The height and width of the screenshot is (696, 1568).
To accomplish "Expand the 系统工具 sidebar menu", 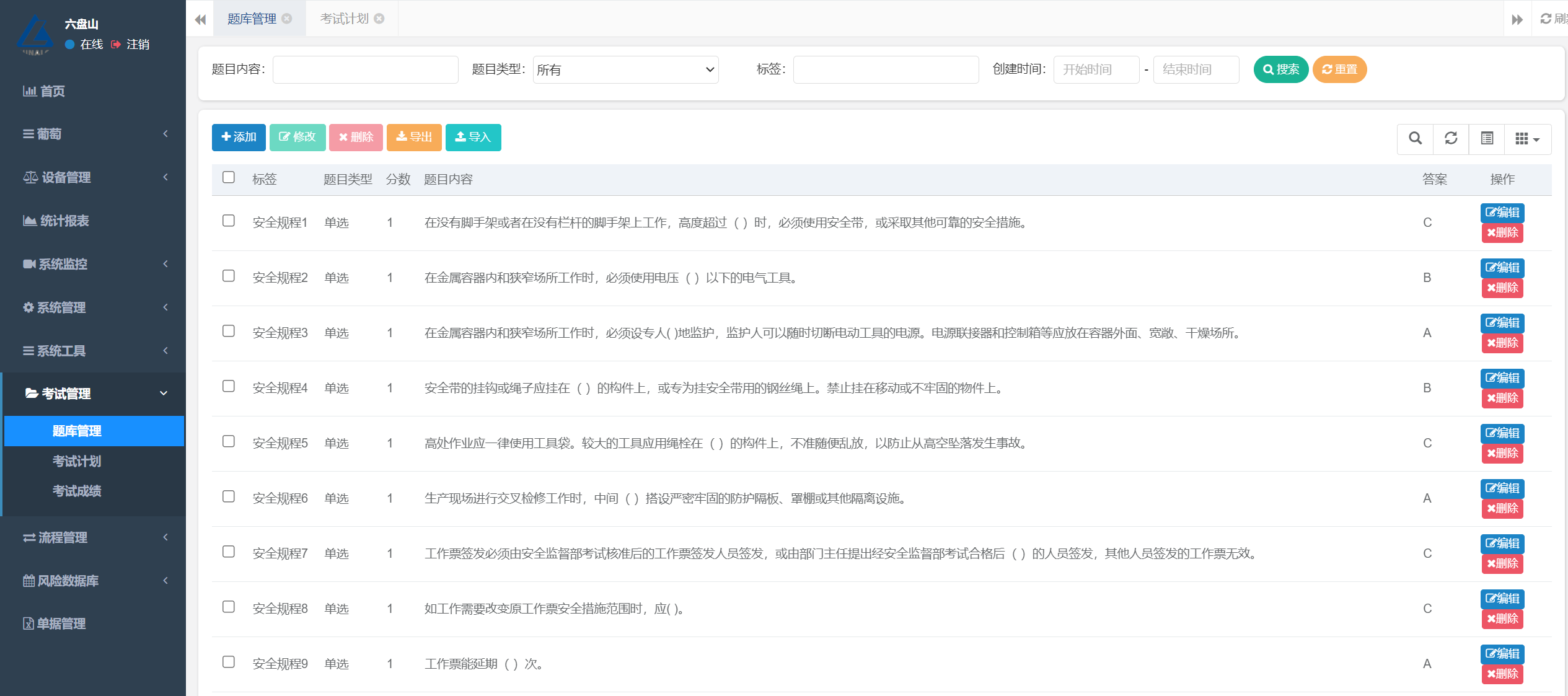I will (93, 351).
